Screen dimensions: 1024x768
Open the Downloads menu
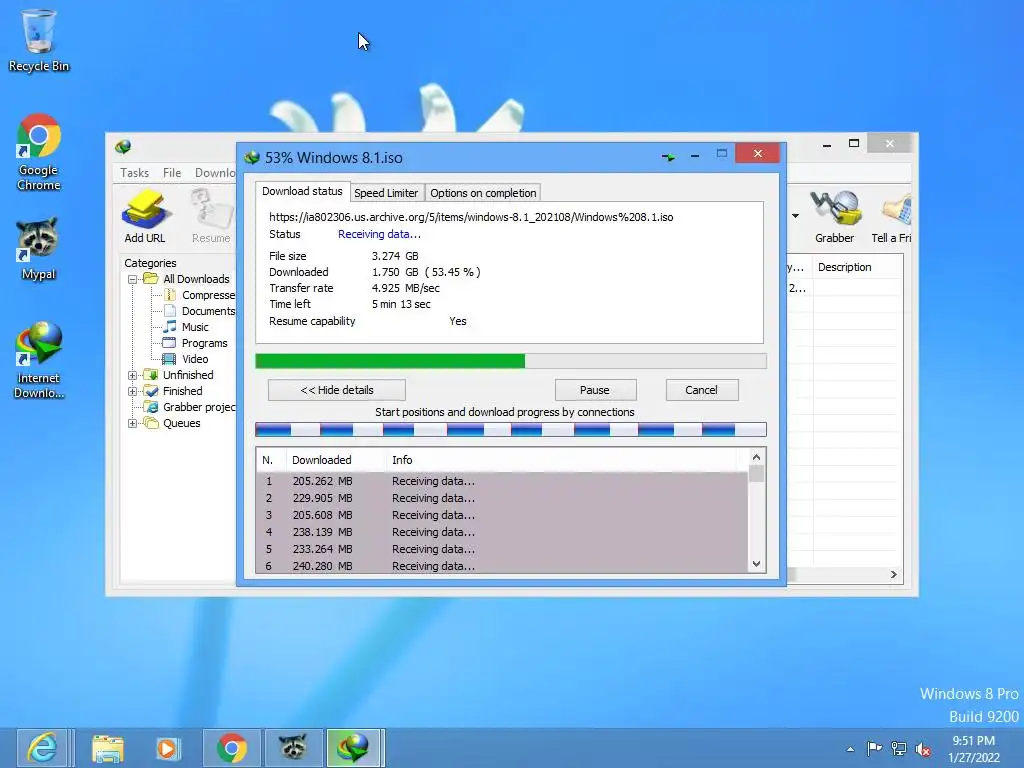point(215,172)
